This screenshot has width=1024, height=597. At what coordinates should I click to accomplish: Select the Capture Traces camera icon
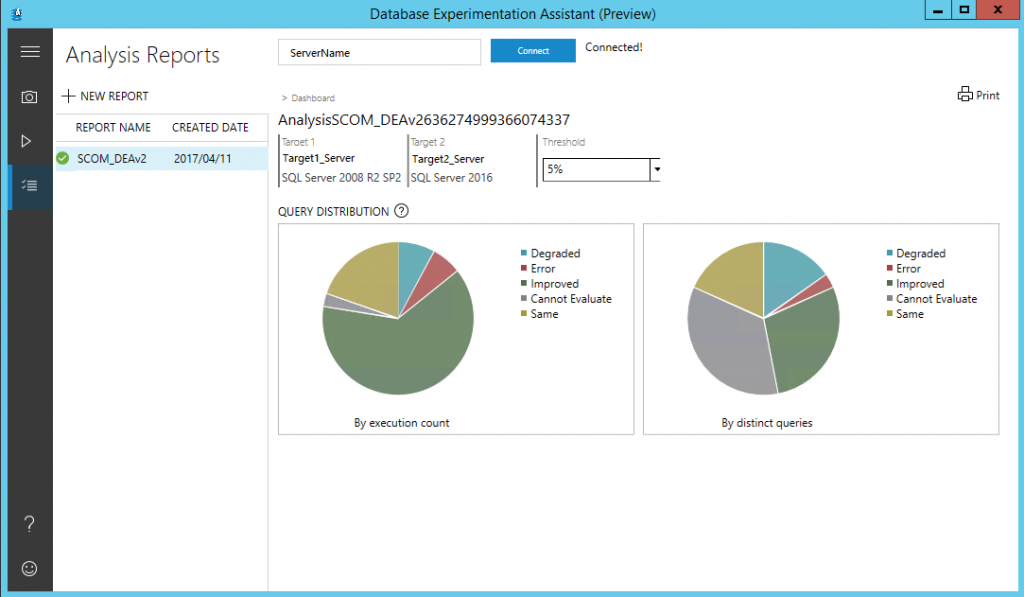click(29, 96)
